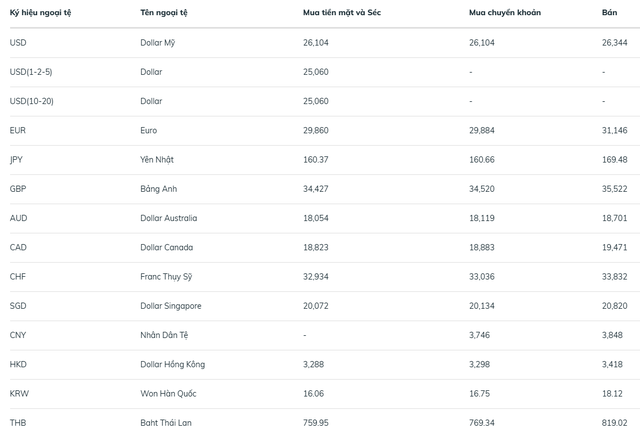
Task: Click the "Dollar Mỹ" currency name
Action: (x=161, y=43)
